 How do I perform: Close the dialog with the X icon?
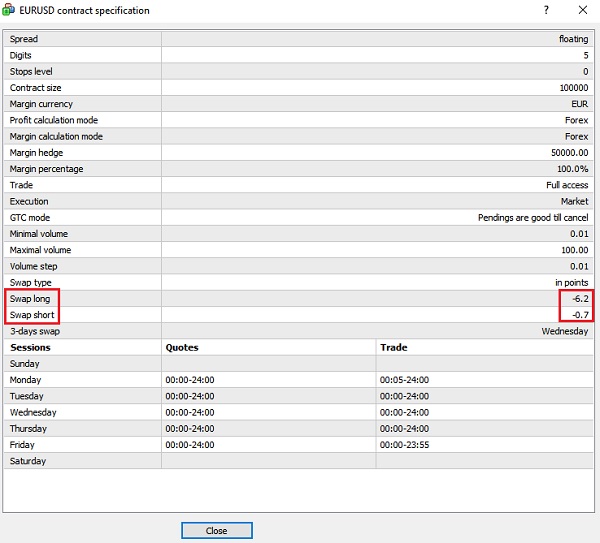(x=583, y=10)
